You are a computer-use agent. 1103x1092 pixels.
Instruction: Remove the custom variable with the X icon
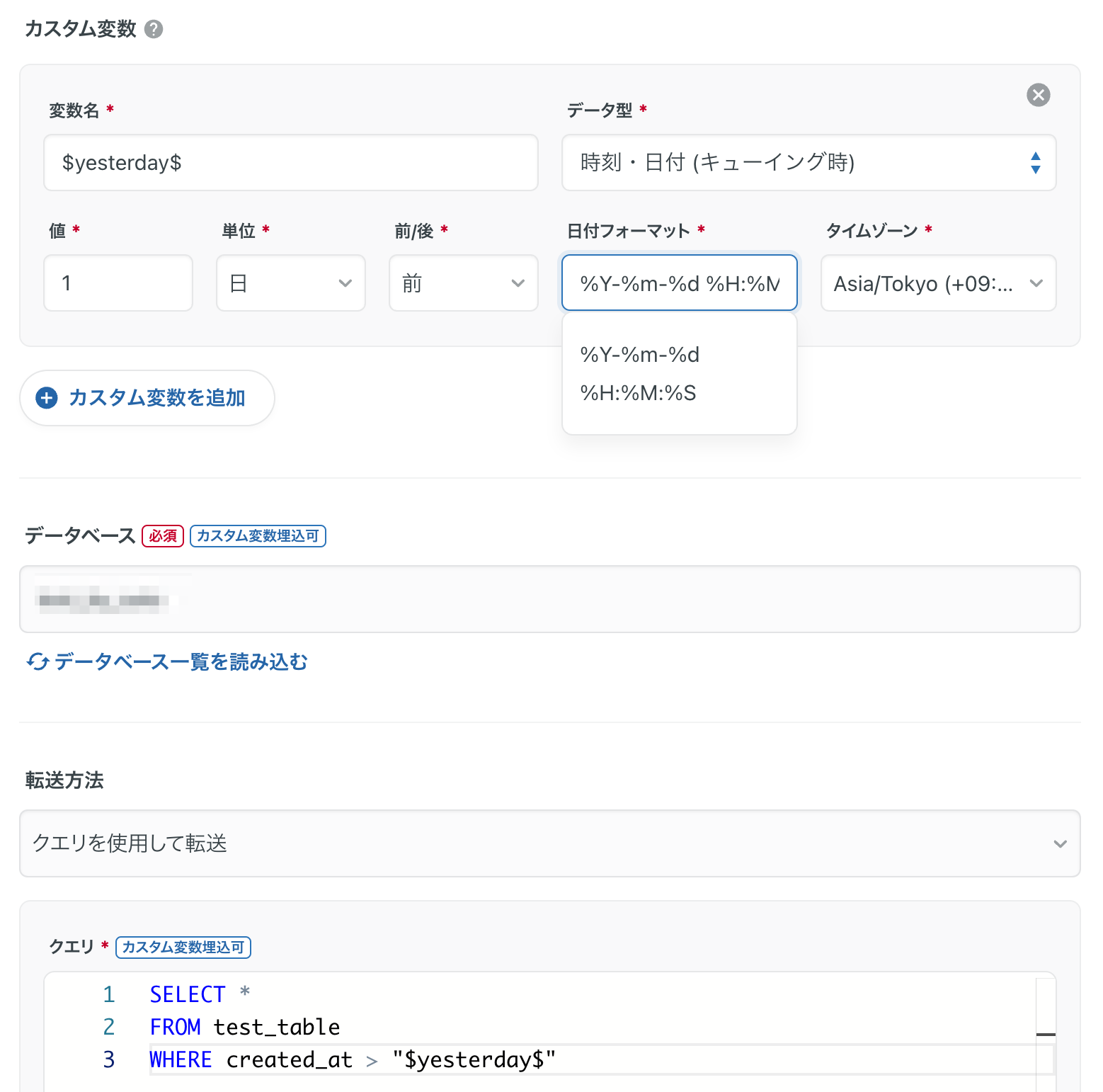tap(1038, 95)
